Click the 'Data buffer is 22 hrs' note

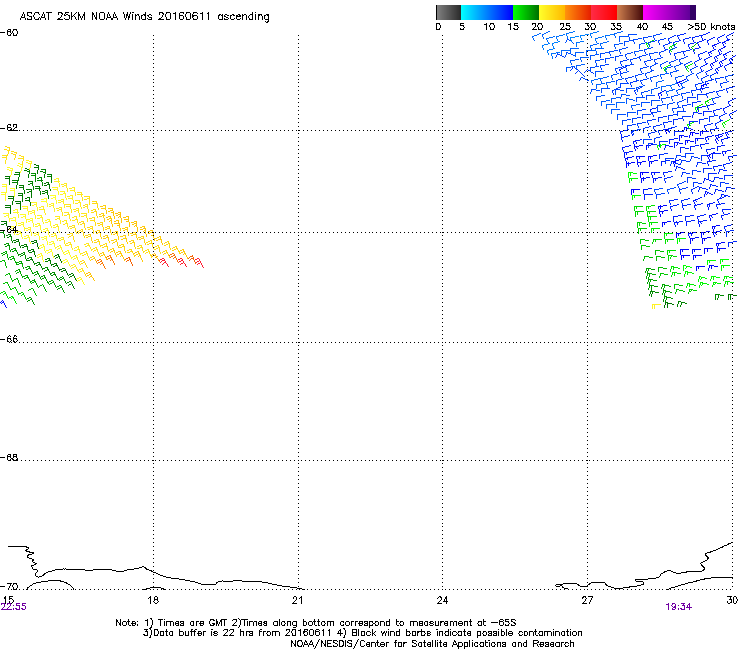(236, 633)
